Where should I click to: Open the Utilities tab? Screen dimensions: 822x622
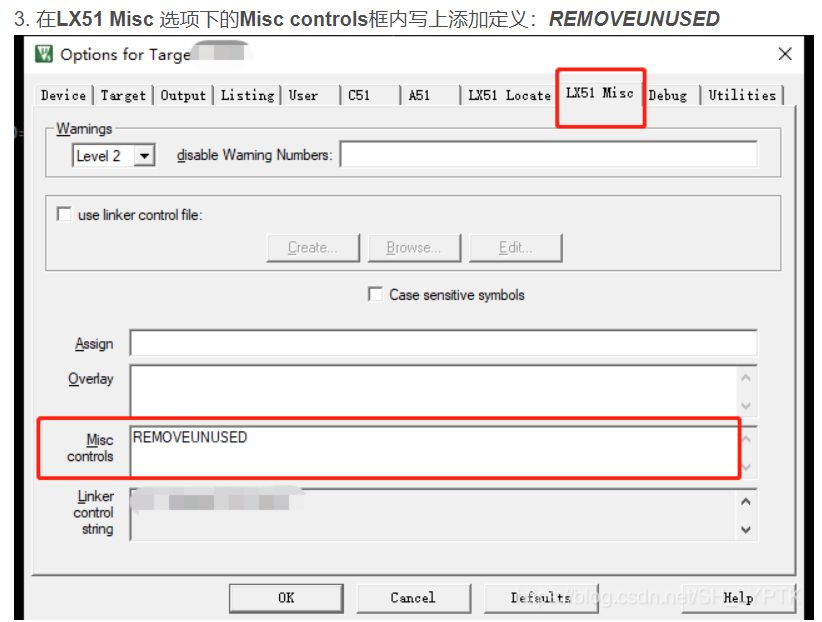[x=742, y=95]
